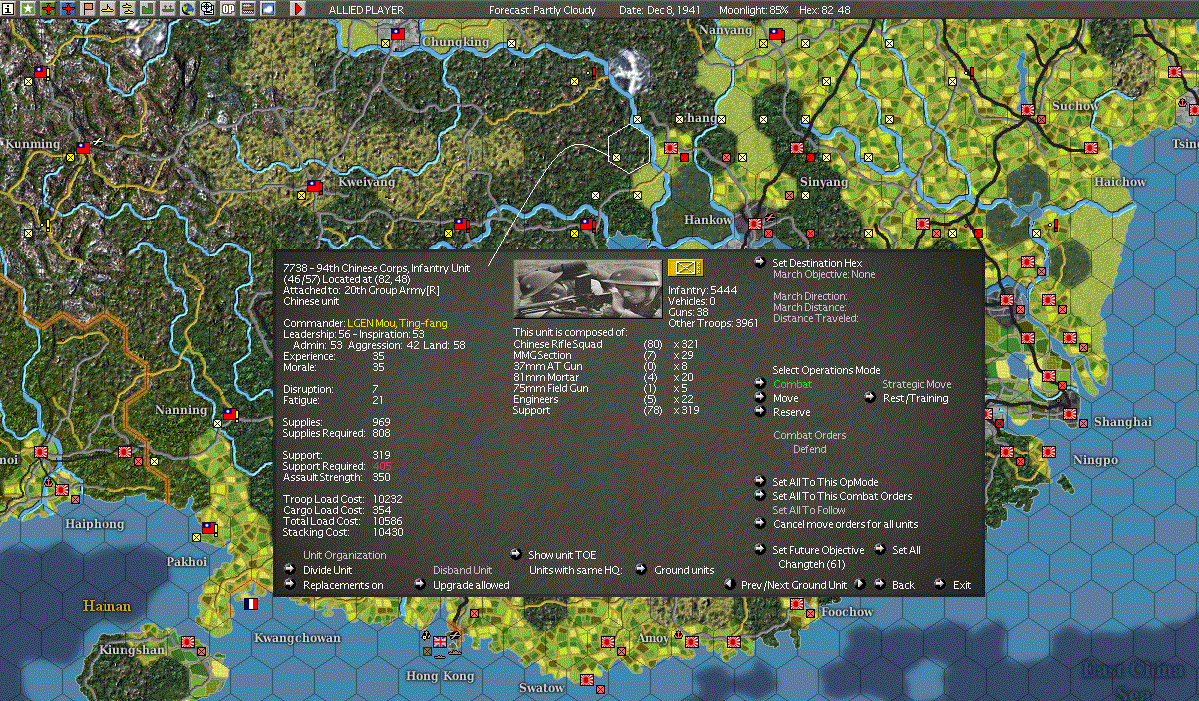Select the red plane on blue icon
1199x701 pixels.
(68, 9)
